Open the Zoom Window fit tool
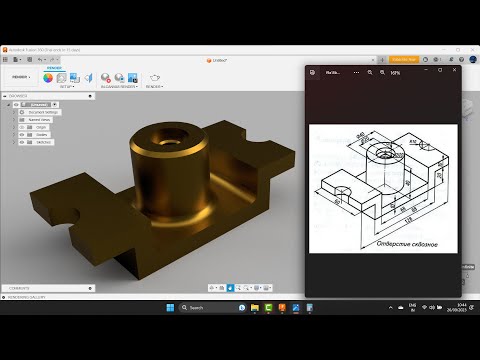 [x=247, y=288]
